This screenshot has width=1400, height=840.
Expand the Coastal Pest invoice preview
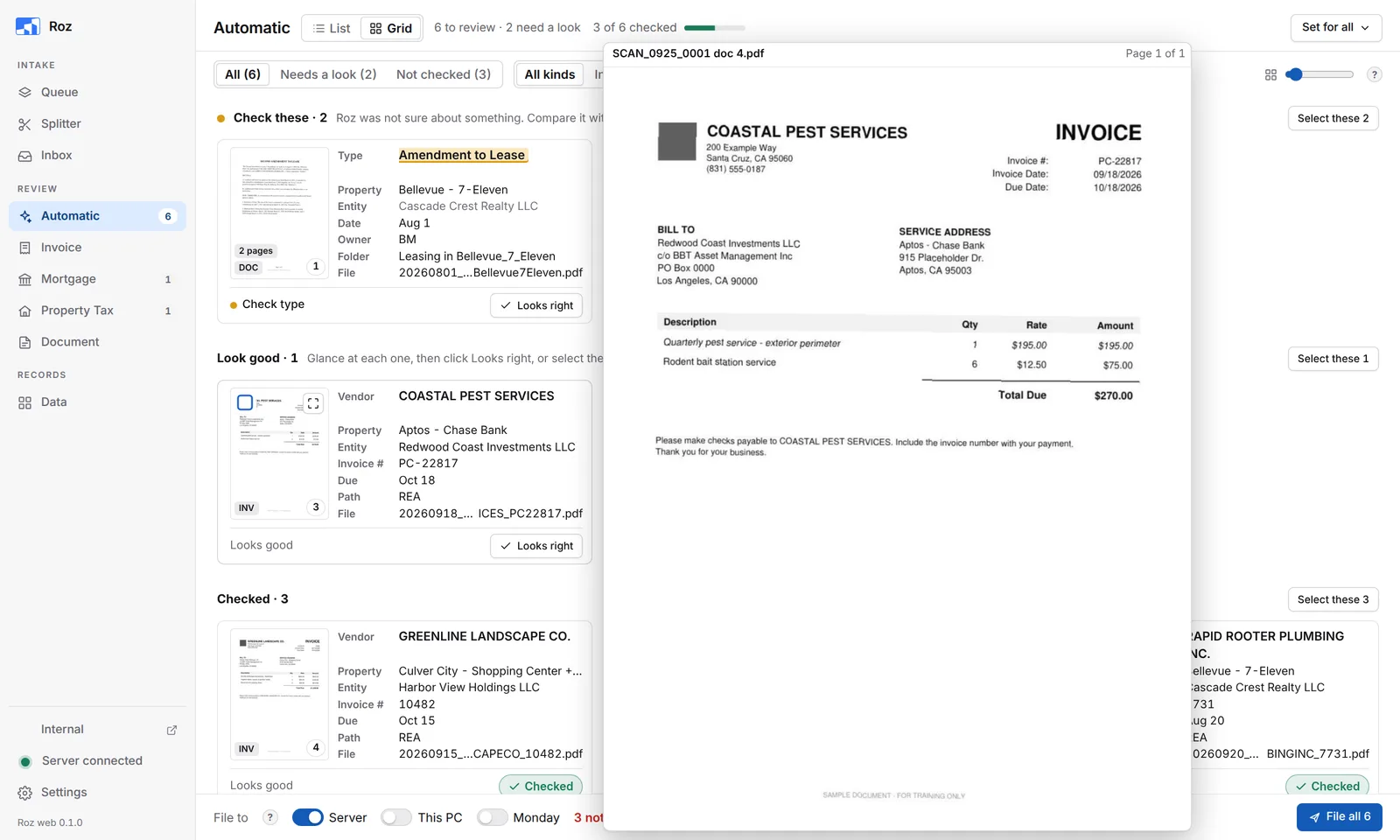click(x=313, y=403)
